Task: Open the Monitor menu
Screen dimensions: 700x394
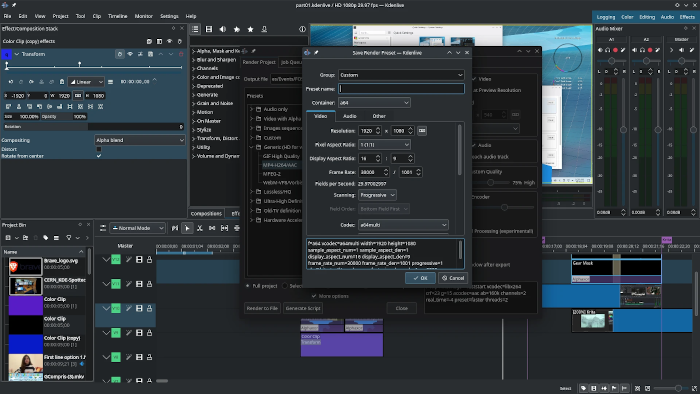Action: (x=143, y=16)
